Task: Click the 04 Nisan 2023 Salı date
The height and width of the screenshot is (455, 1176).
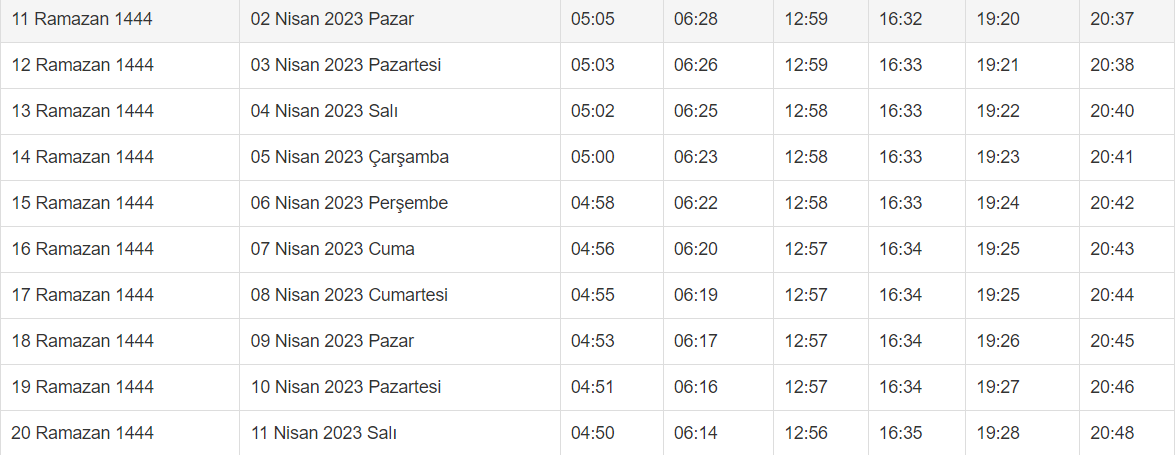Action: click(324, 111)
